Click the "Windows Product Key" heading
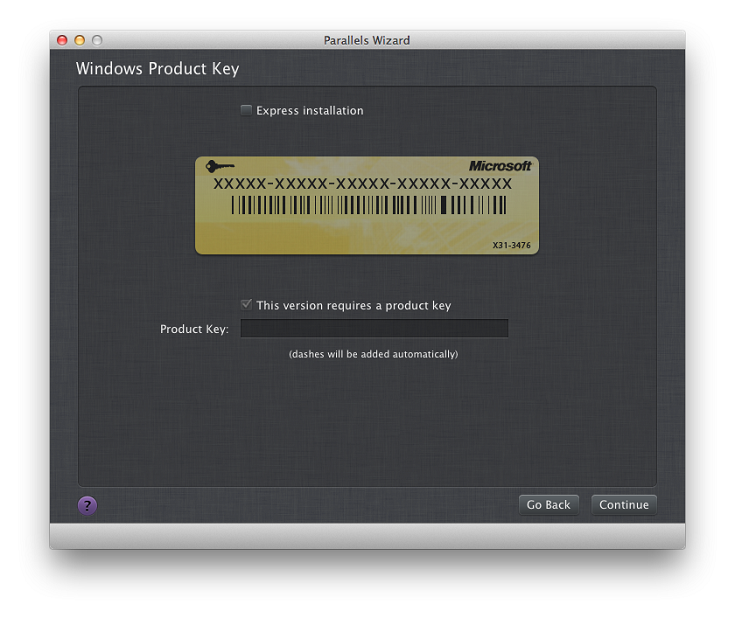This screenshot has width=735, height=618. point(158,69)
